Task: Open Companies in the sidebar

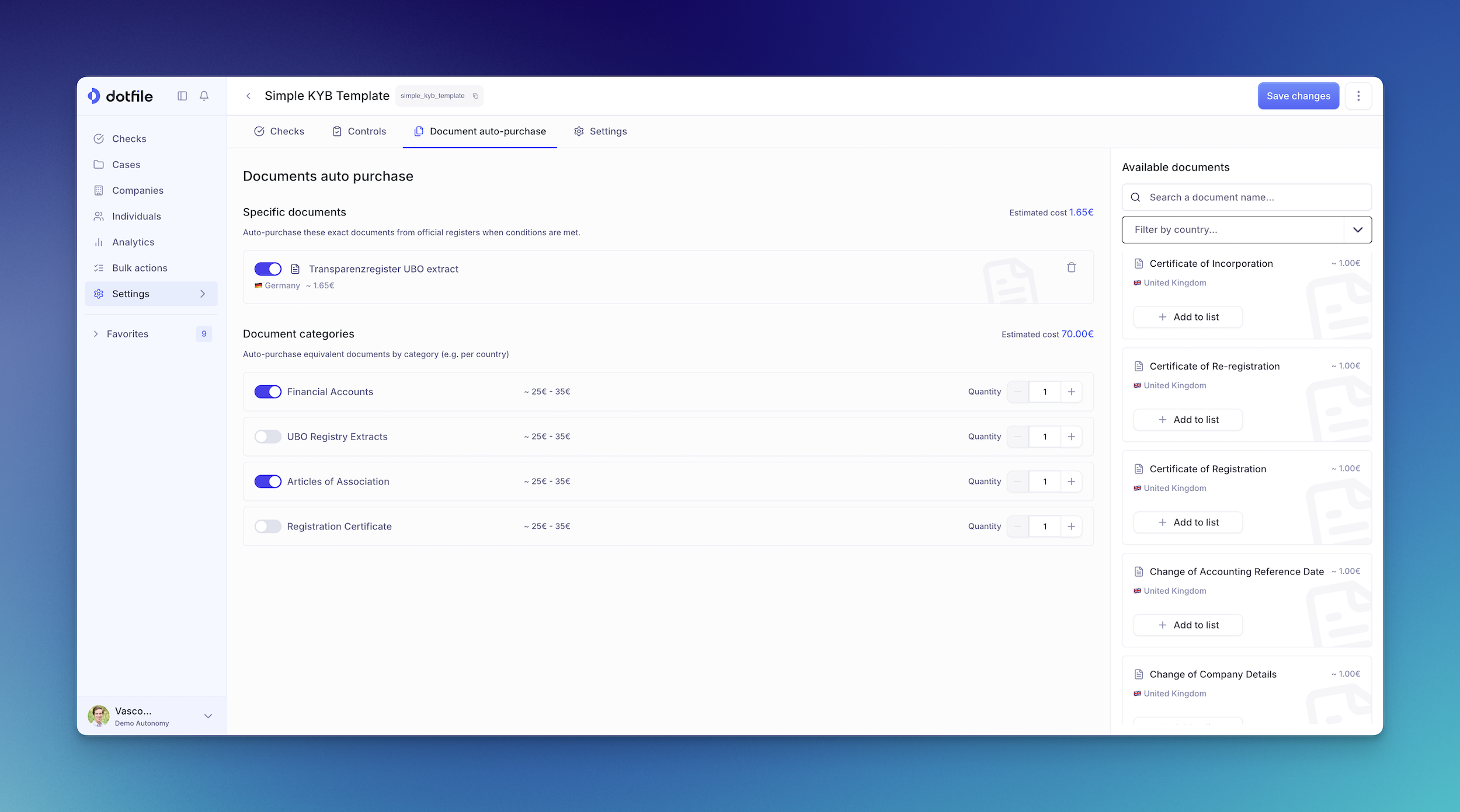Action: coord(137,190)
